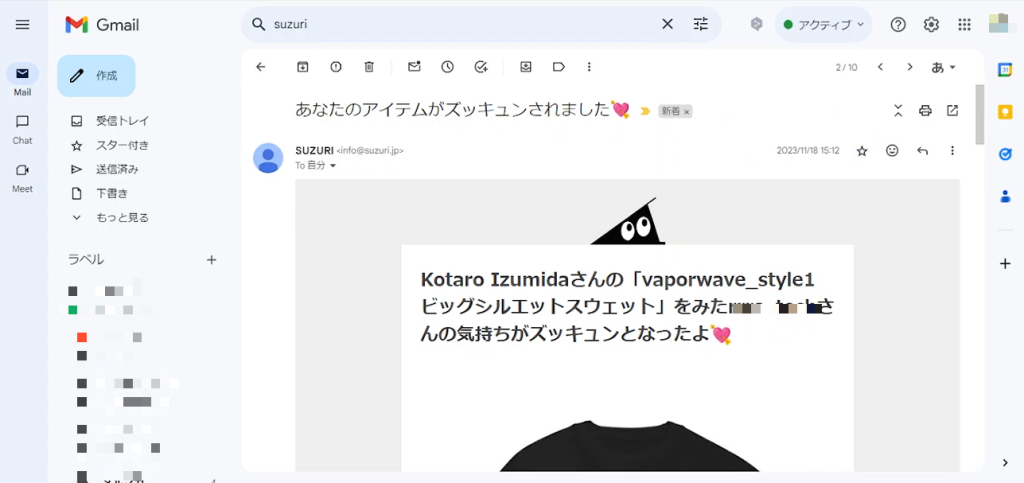This screenshot has width=1024, height=483.
Task: Go to newer email with left chevron
Action: click(x=880, y=67)
